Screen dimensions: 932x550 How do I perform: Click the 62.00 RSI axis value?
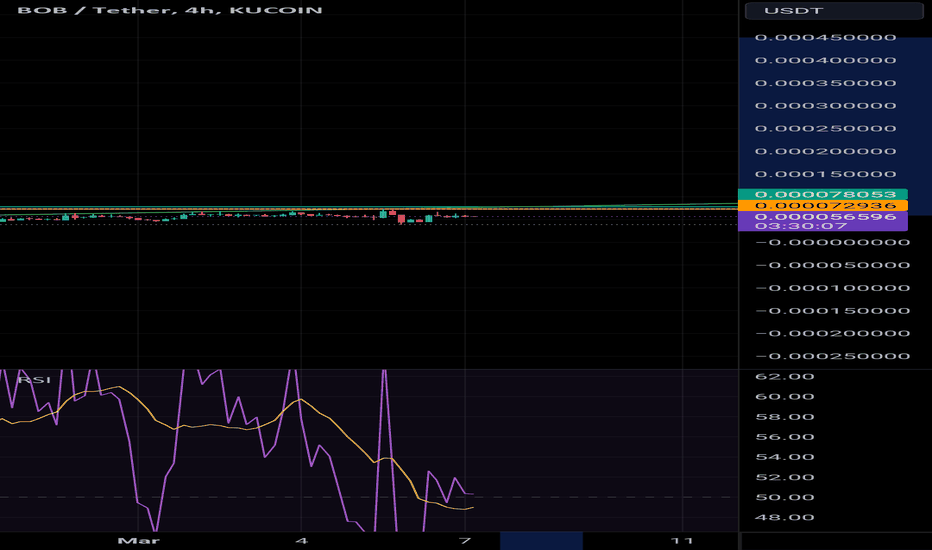(x=785, y=376)
